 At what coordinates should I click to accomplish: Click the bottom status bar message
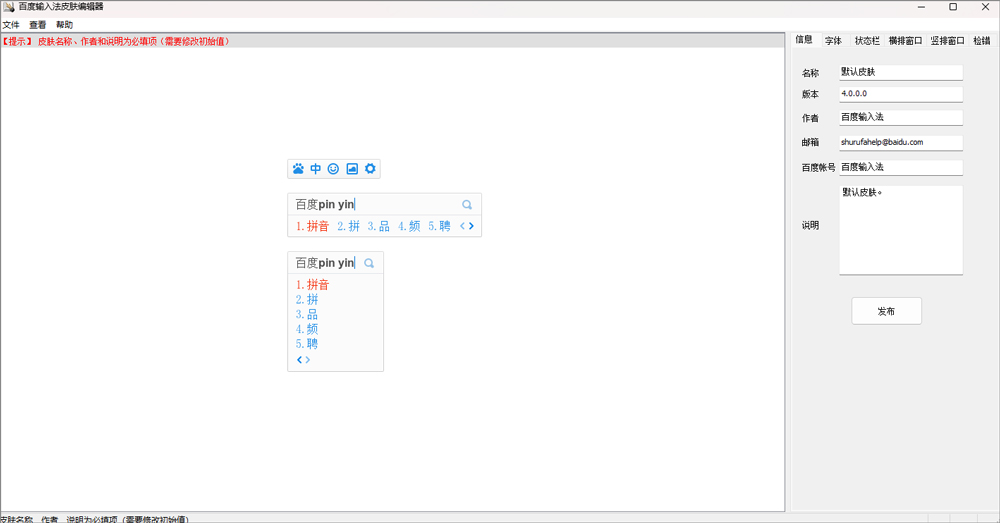pos(94,519)
